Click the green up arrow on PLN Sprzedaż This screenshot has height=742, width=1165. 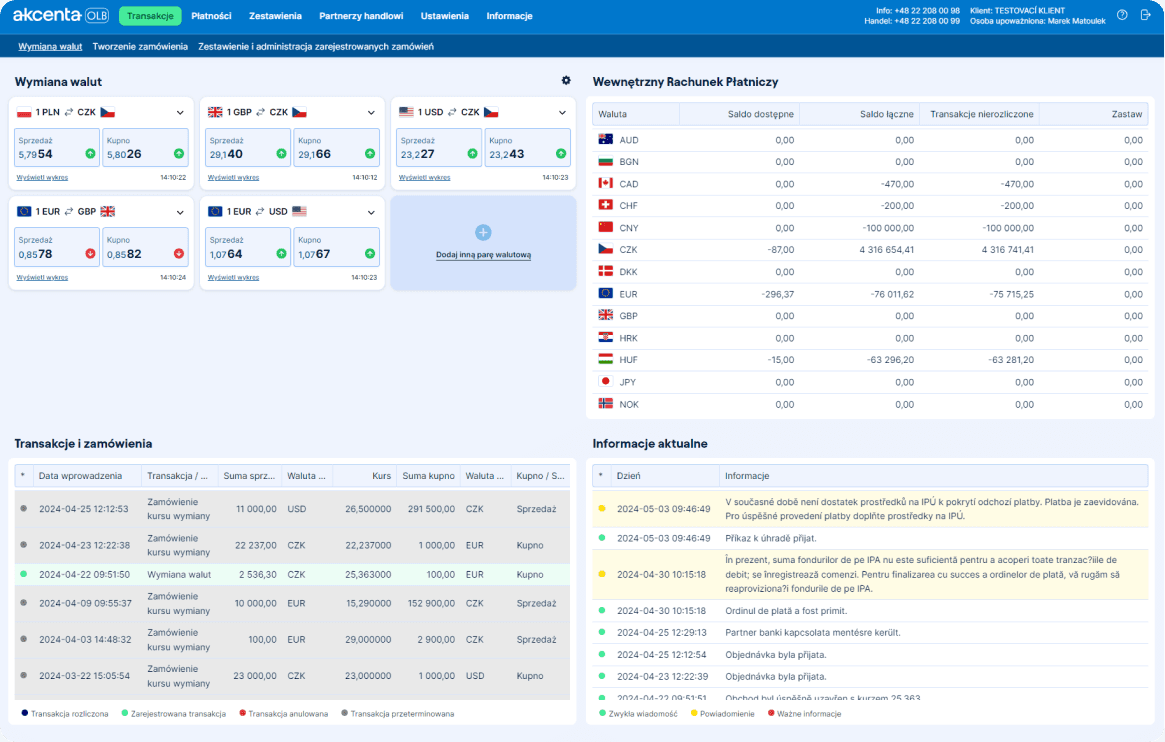[89, 154]
